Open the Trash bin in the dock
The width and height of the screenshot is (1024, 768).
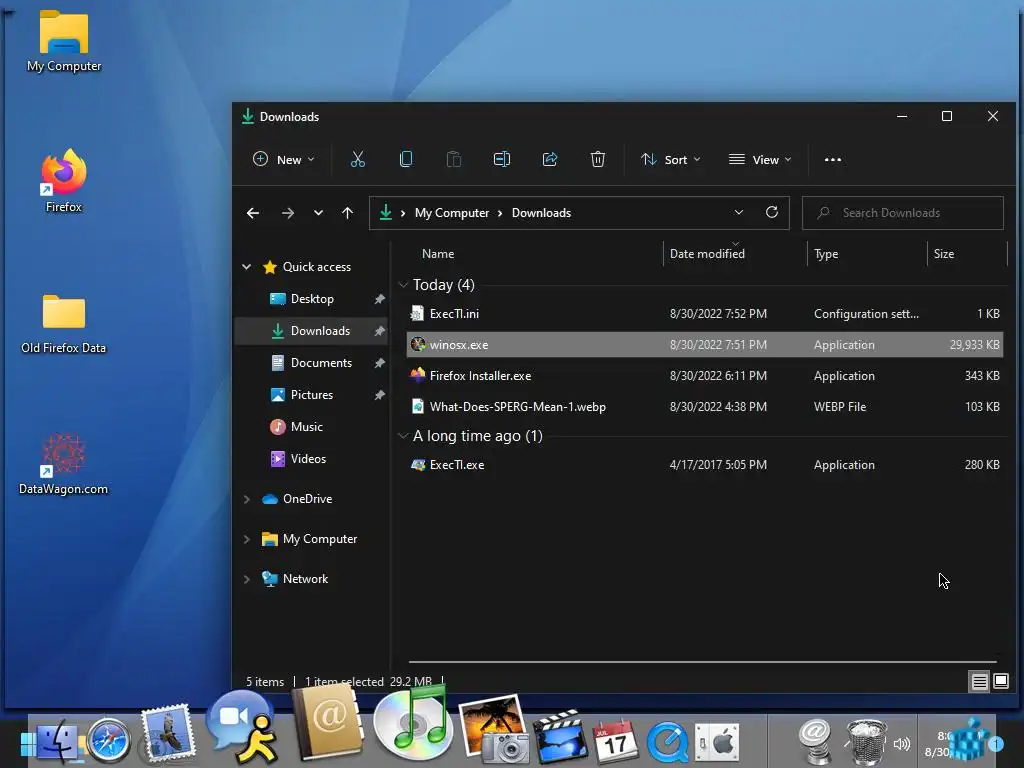(866, 741)
